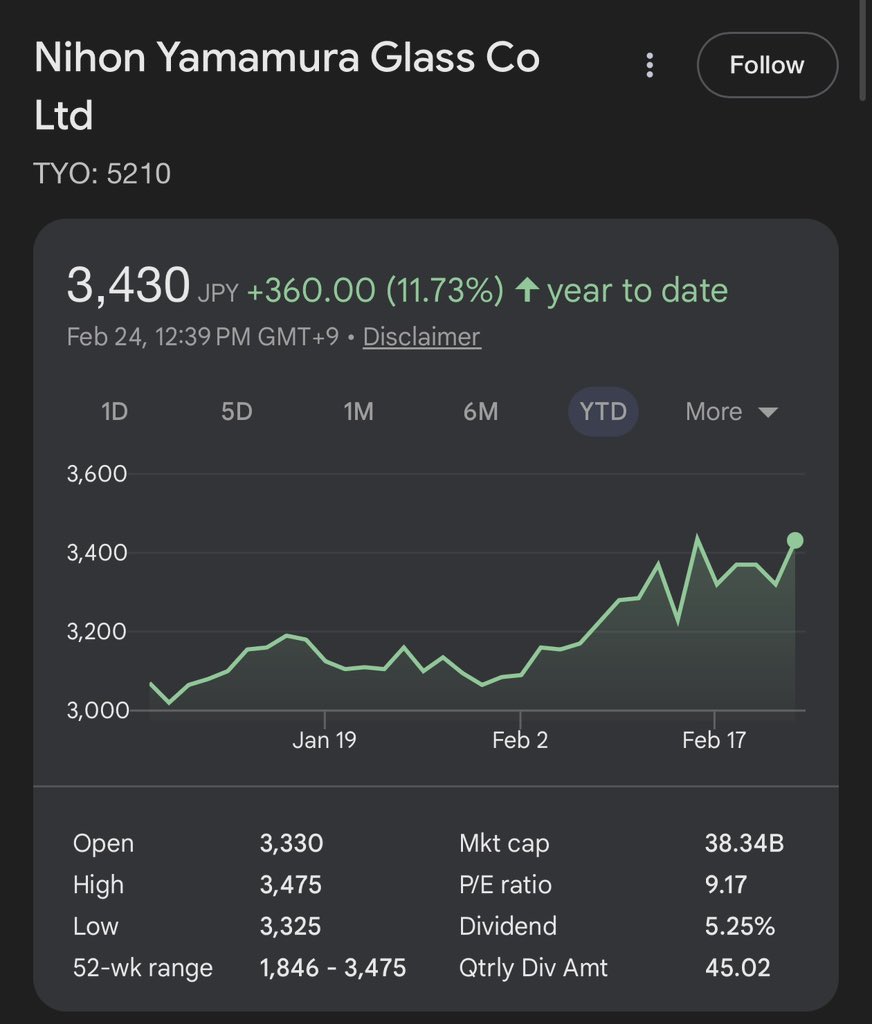The width and height of the screenshot is (872, 1024).
Task: Click the Follow button
Action: 767,65
